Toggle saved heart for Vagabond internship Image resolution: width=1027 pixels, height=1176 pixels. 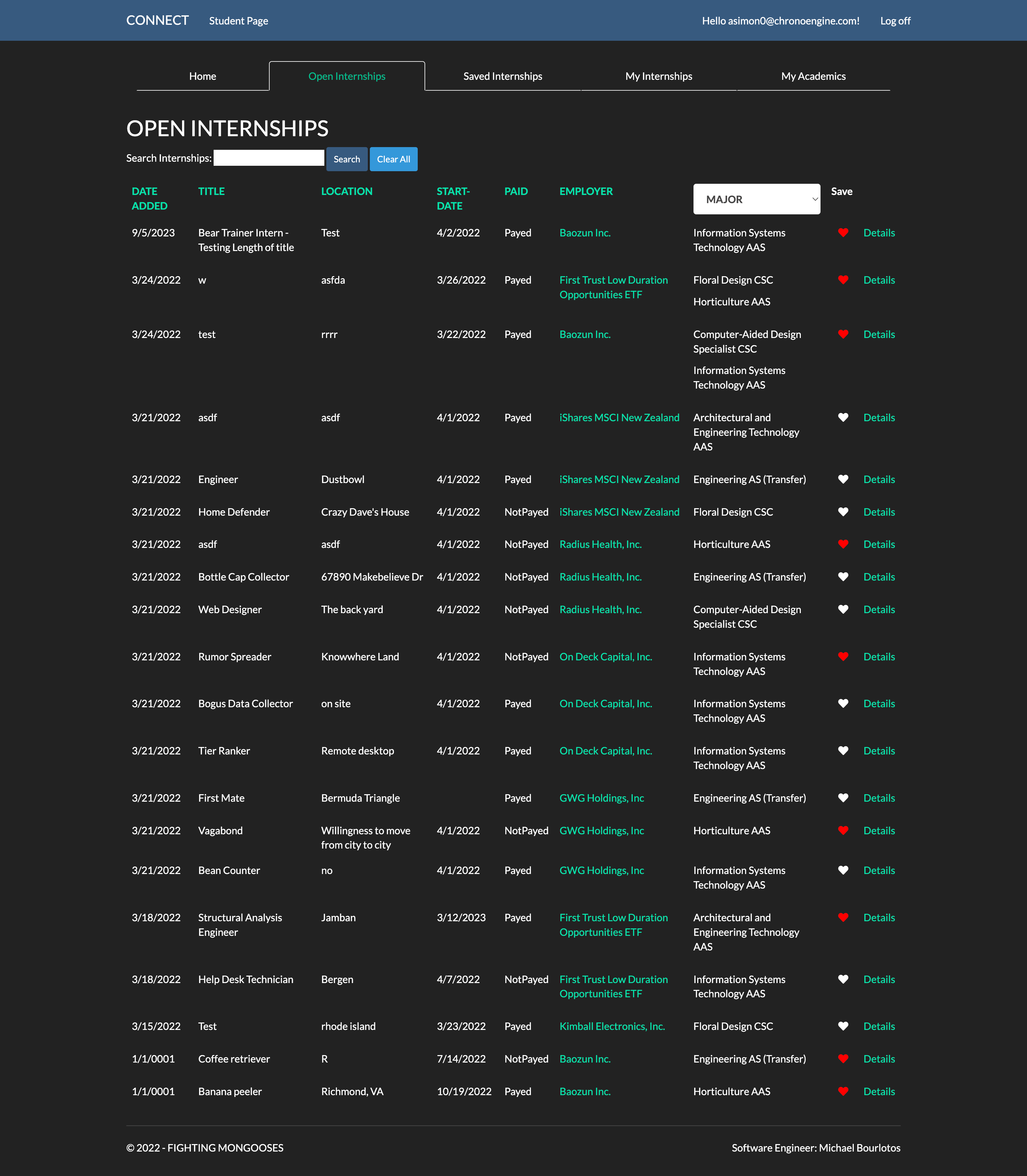click(843, 831)
